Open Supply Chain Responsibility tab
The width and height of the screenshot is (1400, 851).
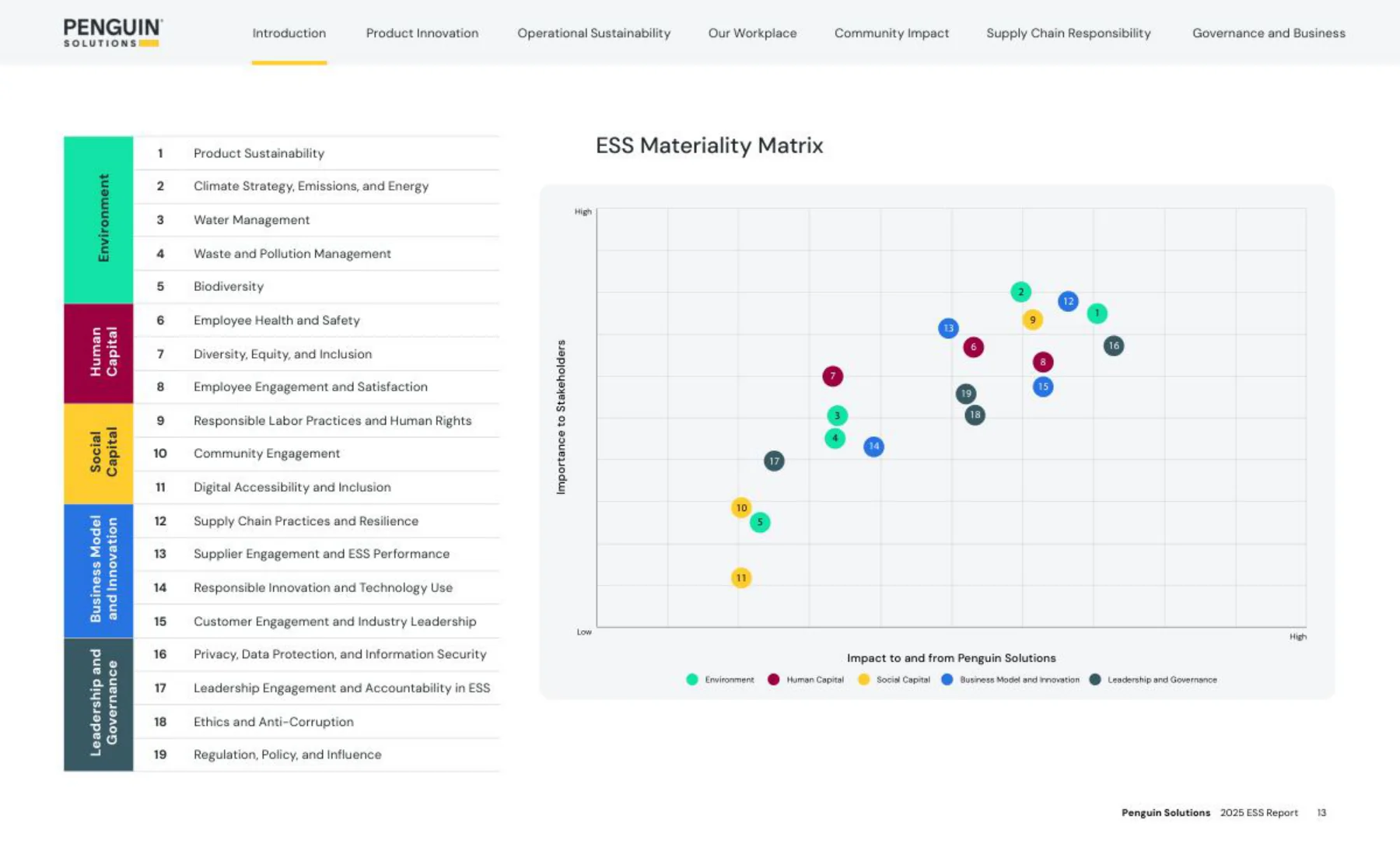click(1069, 33)
